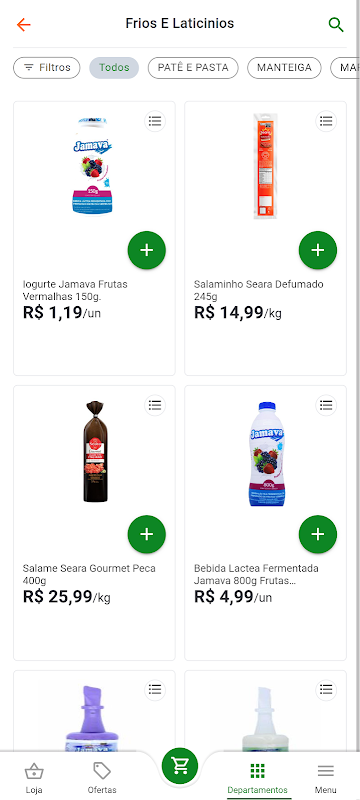Switch to the Ofertas tab
Screen dimensions: 360x800
click(102, 778)
